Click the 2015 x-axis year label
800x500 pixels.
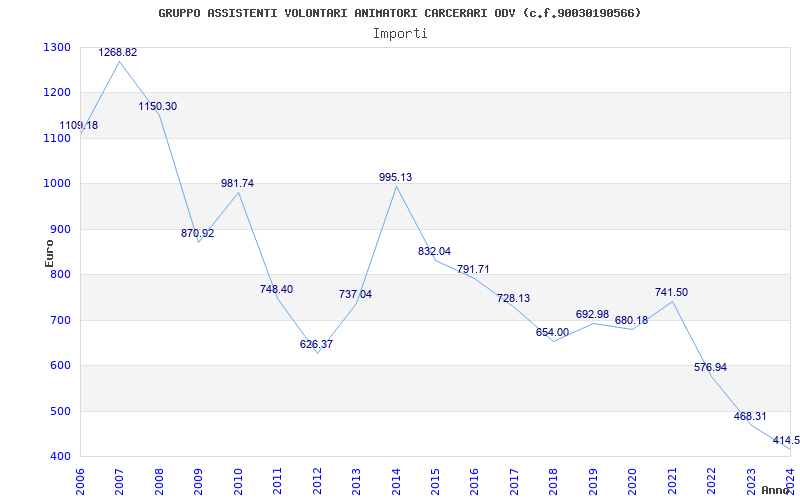(x=435, y=480)
